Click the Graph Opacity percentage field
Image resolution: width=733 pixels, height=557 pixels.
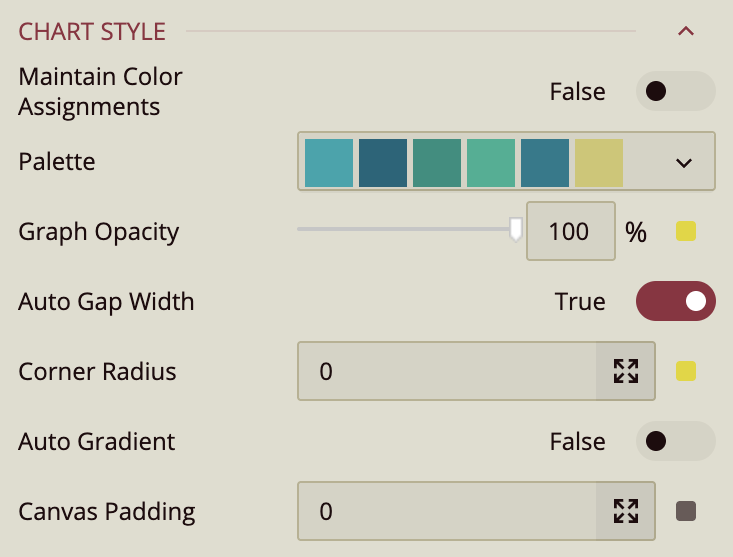570,232
